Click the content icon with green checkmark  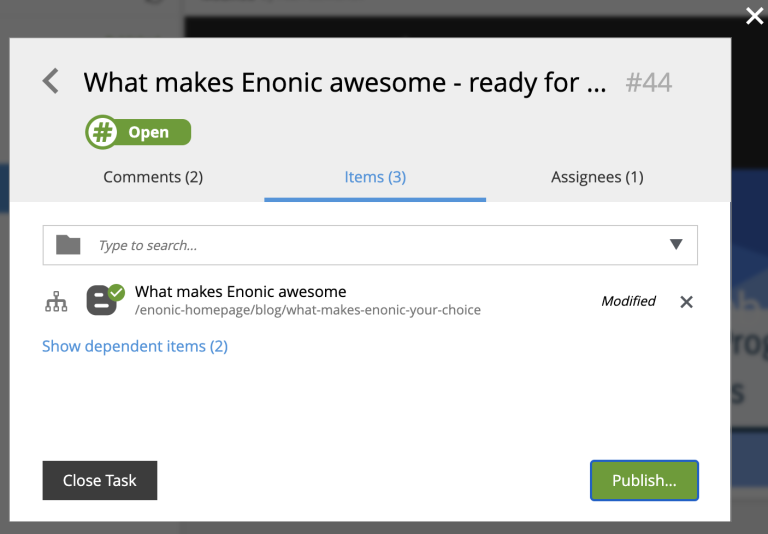coord(104,300)
